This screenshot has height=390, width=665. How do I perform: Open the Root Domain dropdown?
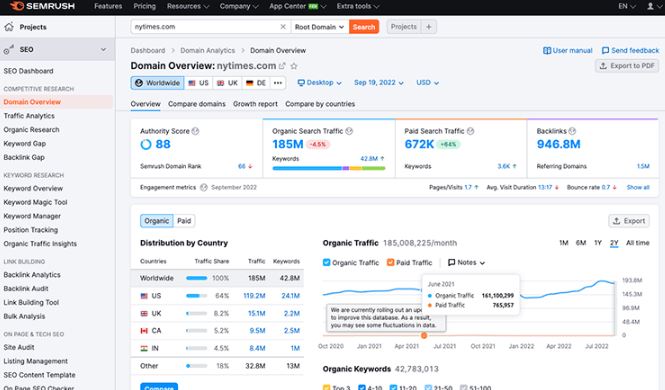pos(319,27)
